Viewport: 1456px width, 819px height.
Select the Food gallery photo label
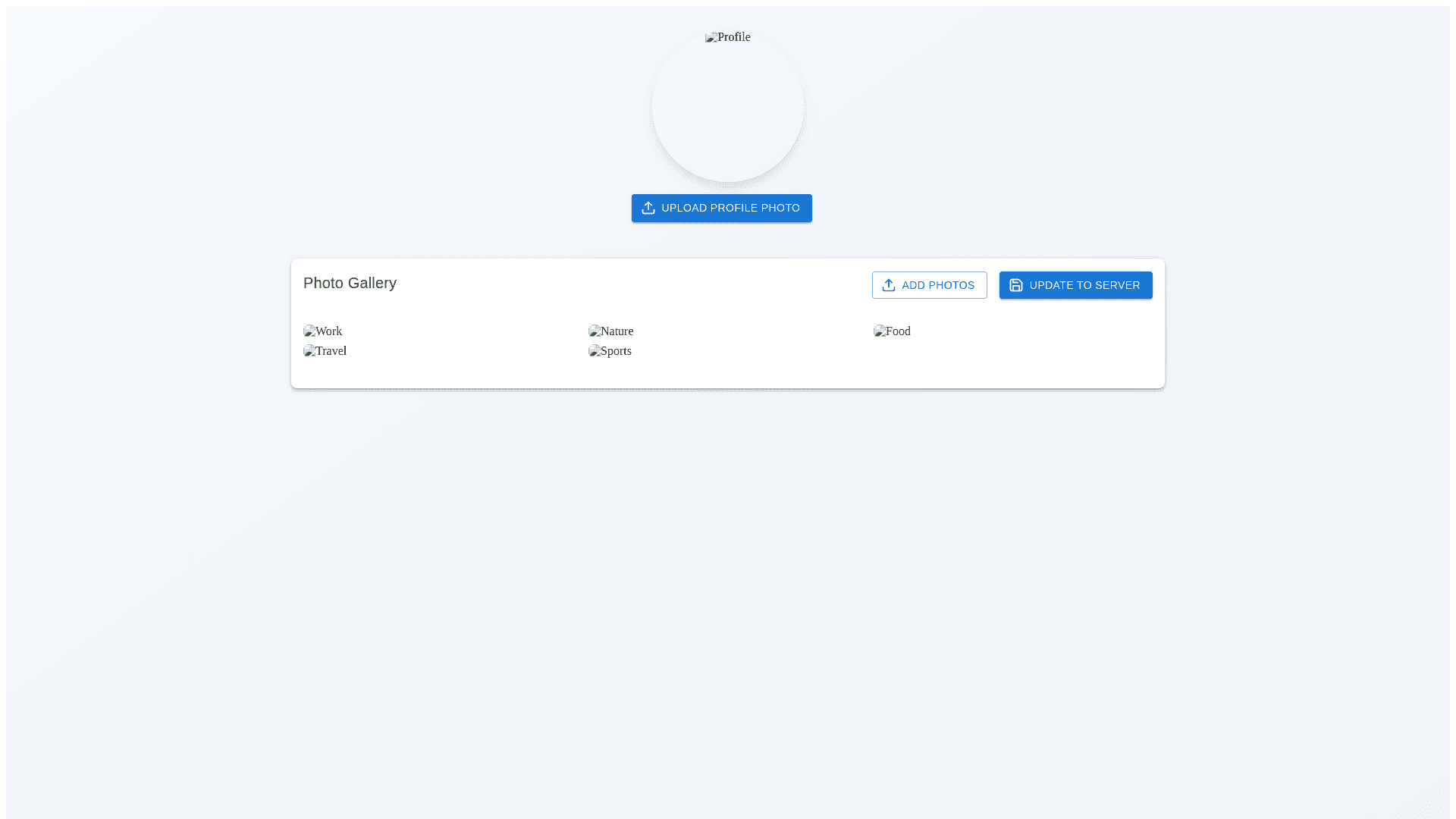899,331
